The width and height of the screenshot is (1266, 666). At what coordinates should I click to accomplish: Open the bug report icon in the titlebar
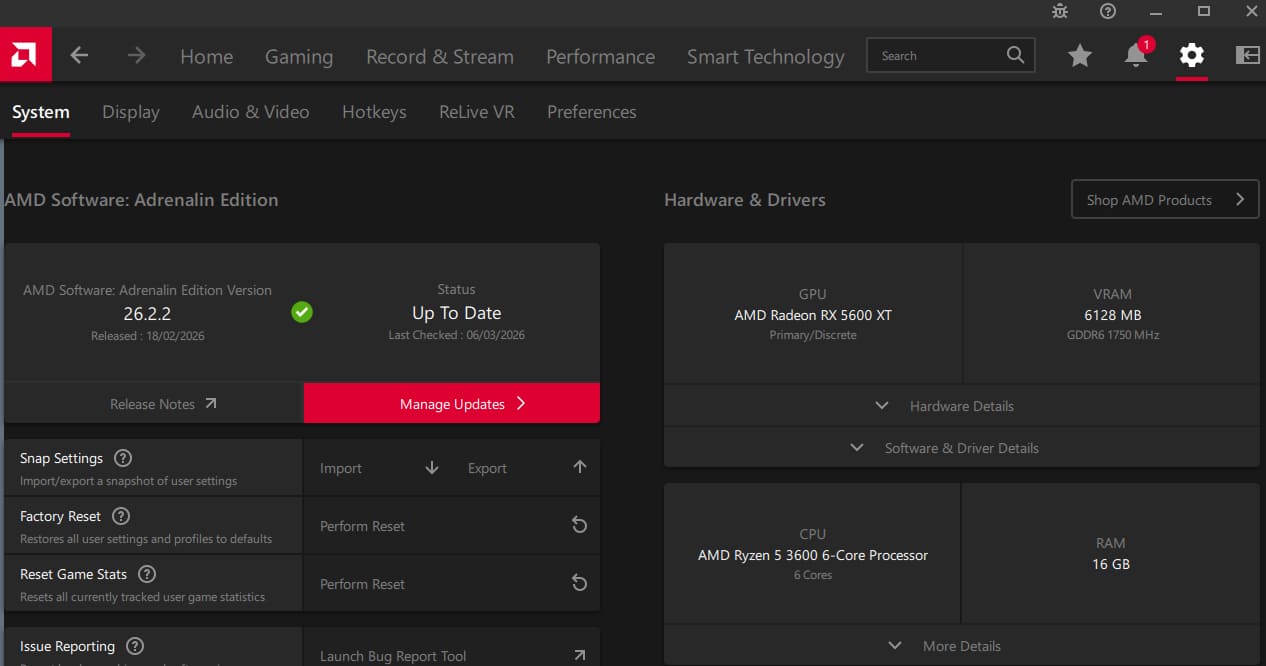click(x=1059, y=12)
